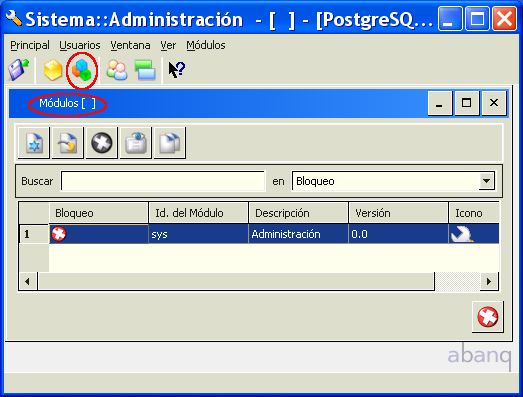Click the Icono column header
Image resolution: width=523 pixels, height=397 pixels.
click(x=474, y=213)
